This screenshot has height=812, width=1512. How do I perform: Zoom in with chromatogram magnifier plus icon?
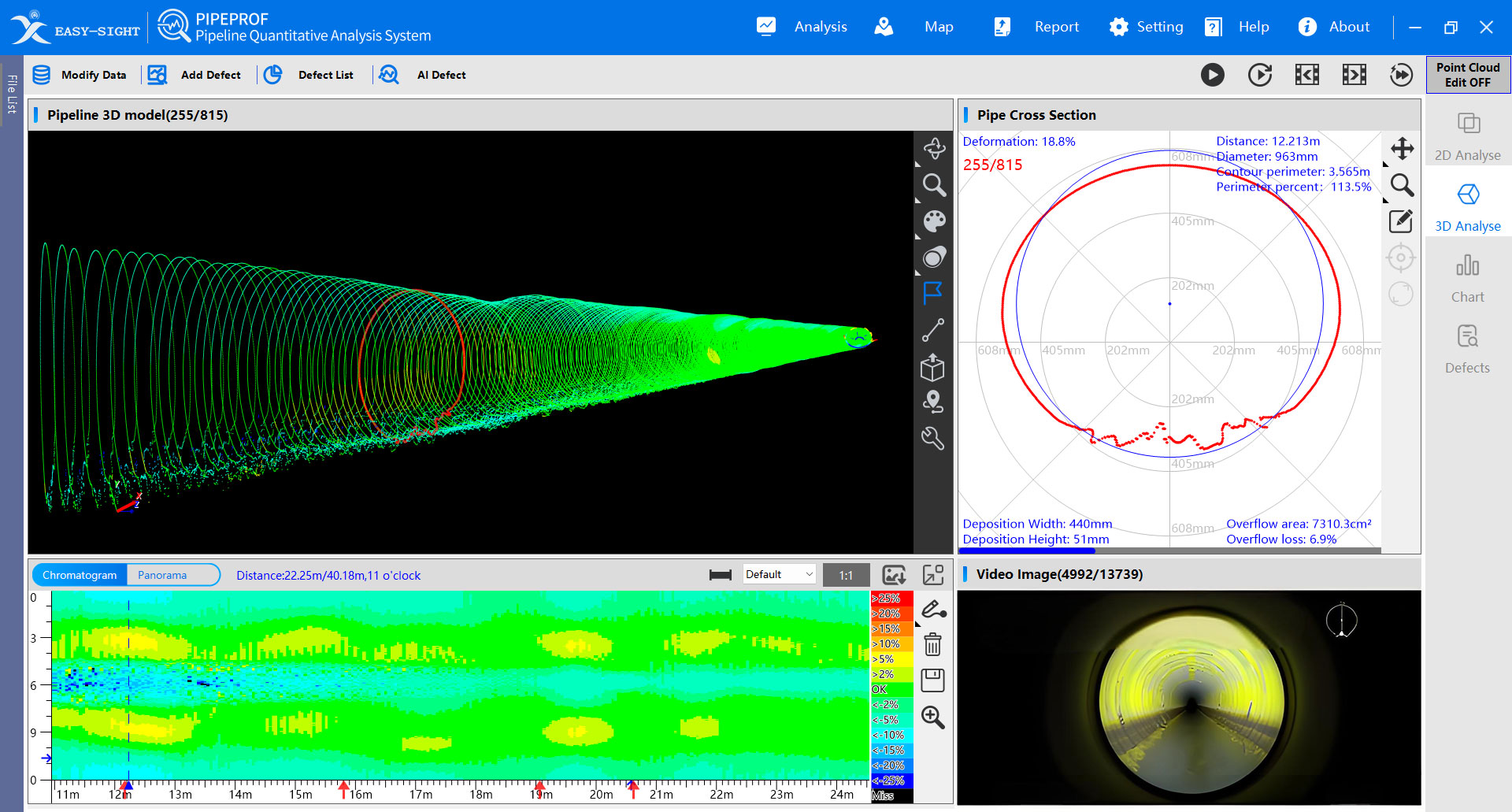click(x=932, y=717)
